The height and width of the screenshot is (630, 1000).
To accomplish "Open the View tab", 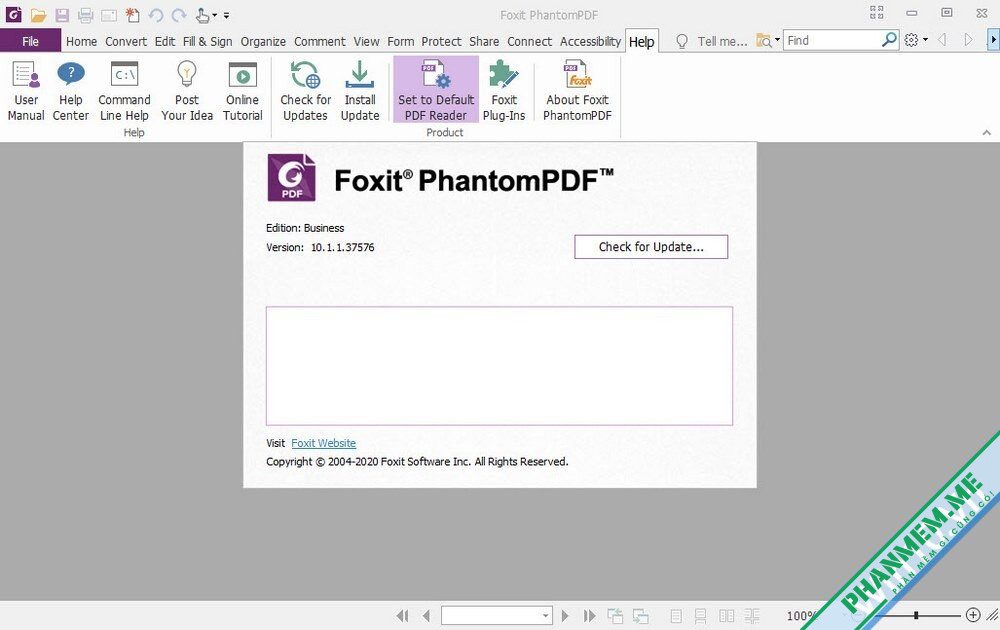I will click(x=366, y=41).
